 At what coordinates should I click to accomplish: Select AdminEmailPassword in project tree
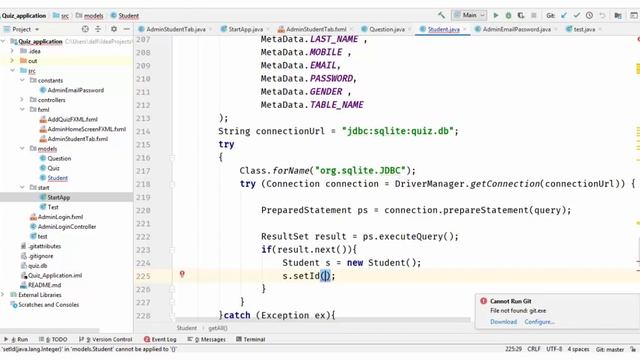(x=76, y=90)
